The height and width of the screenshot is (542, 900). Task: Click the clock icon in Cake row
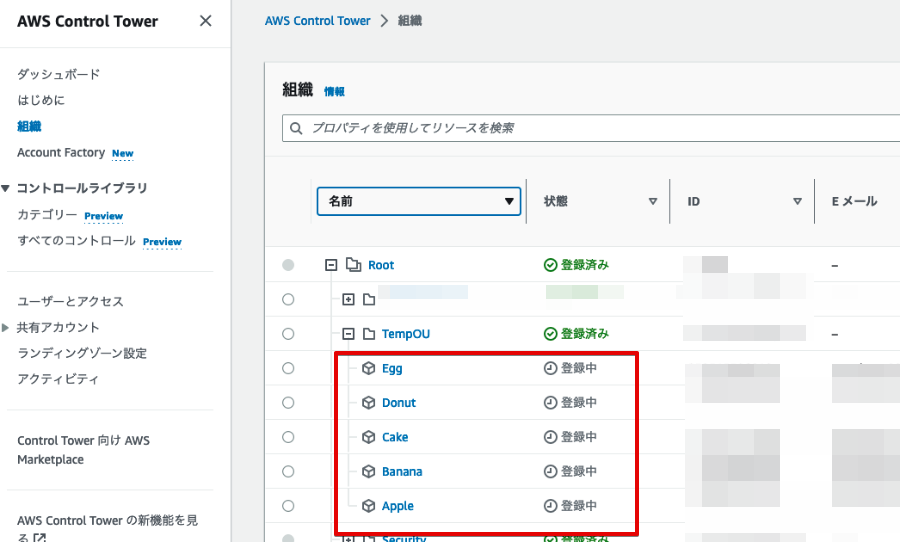coord(550,437)
